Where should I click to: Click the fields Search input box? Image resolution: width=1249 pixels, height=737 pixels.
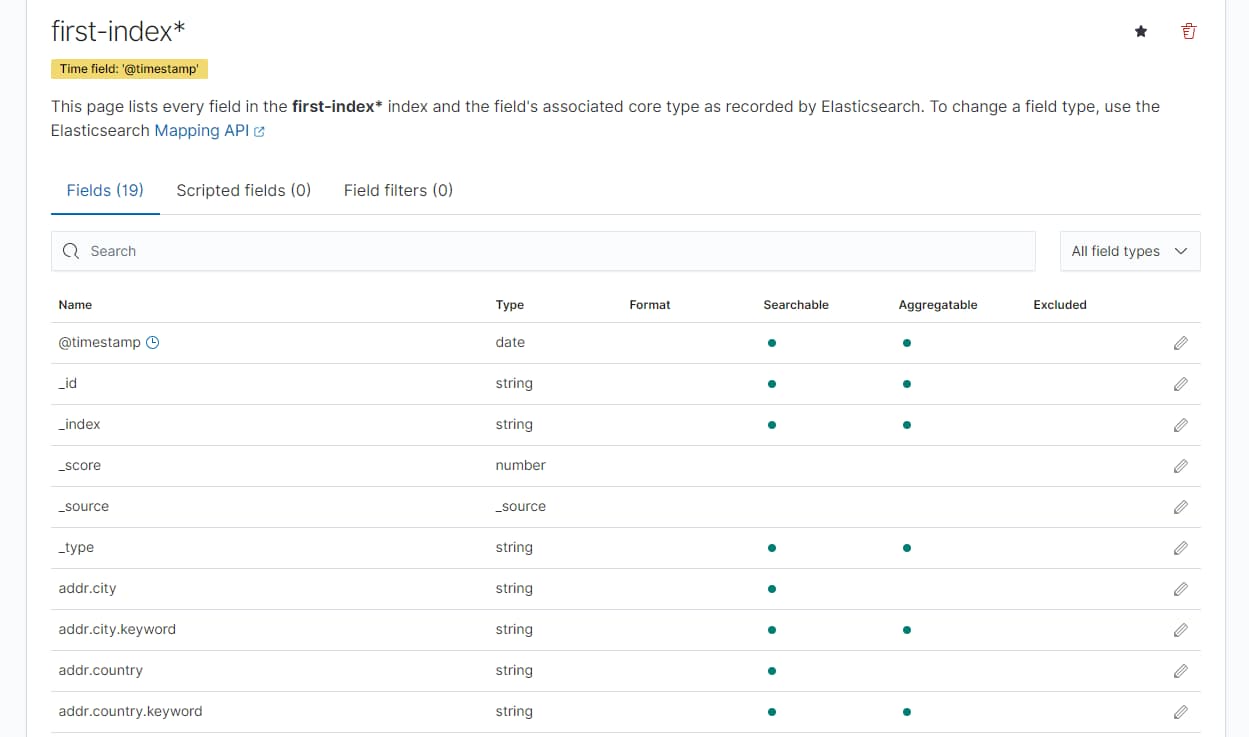[x=543, y=251]
